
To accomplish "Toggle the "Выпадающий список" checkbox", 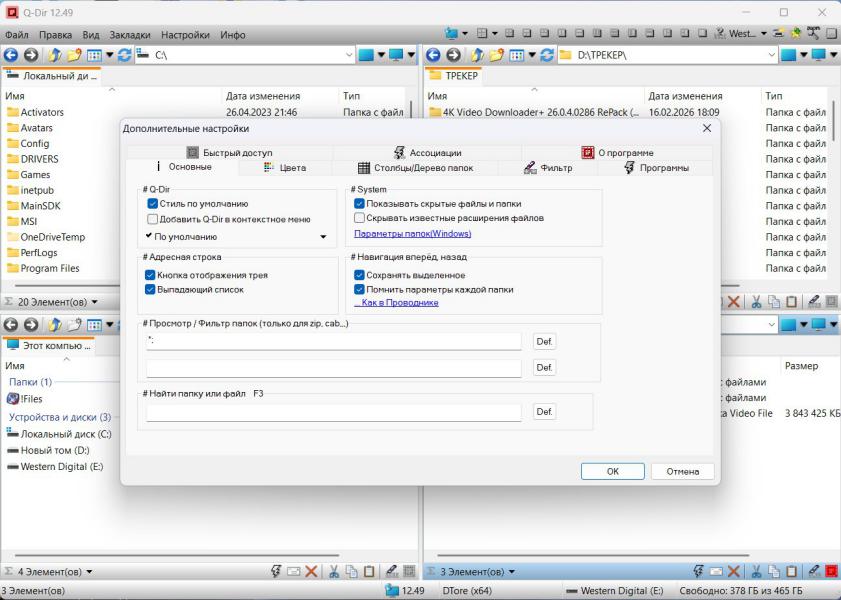I will (x=150, y=290).
